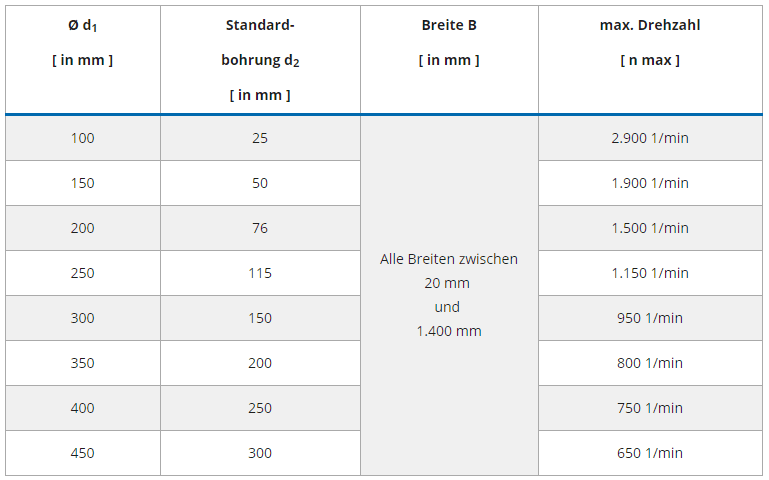
Task: Click the Ø d1 column header
Action: (83, 42)
